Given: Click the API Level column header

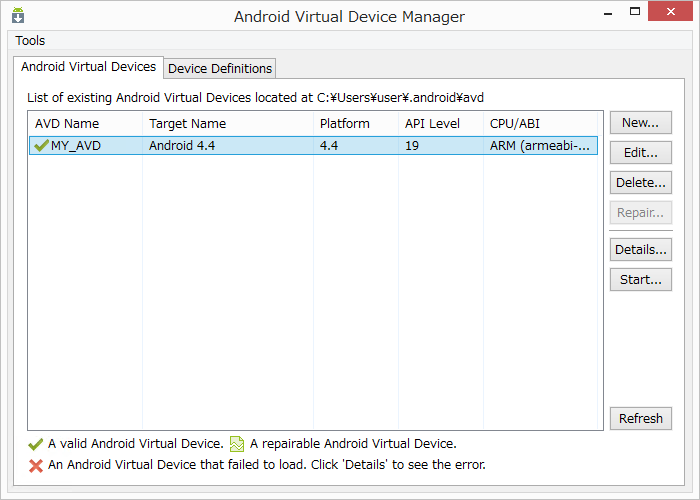Looking at the screenshot, I should pyautogui.click(x=441, y=124).
